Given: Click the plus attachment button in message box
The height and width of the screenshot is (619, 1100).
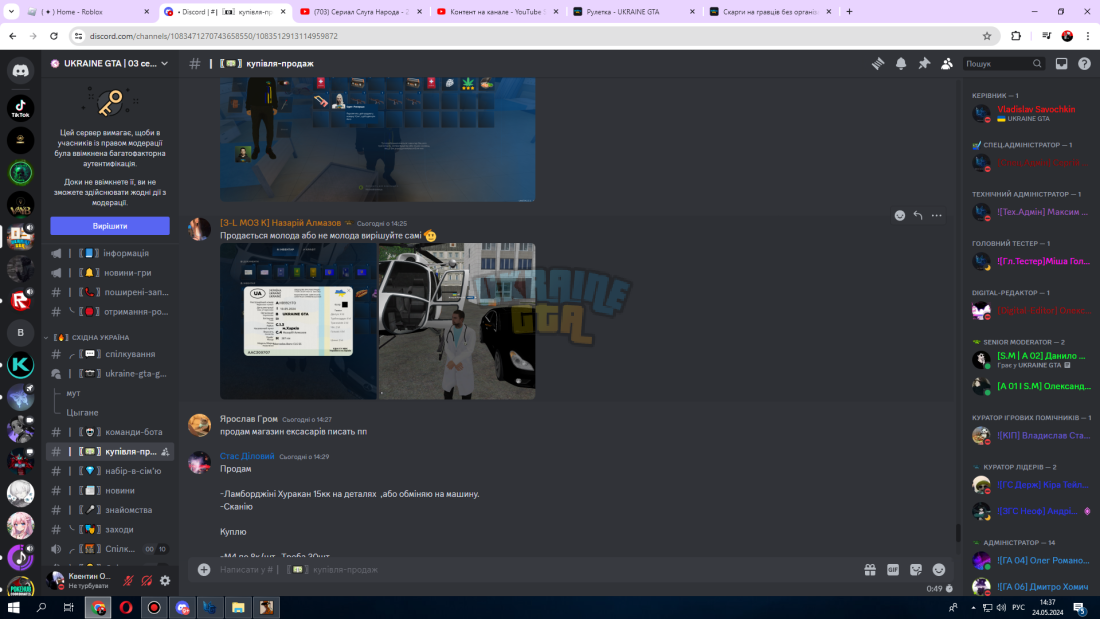Looking at the screenshot, I should point(204,570).
